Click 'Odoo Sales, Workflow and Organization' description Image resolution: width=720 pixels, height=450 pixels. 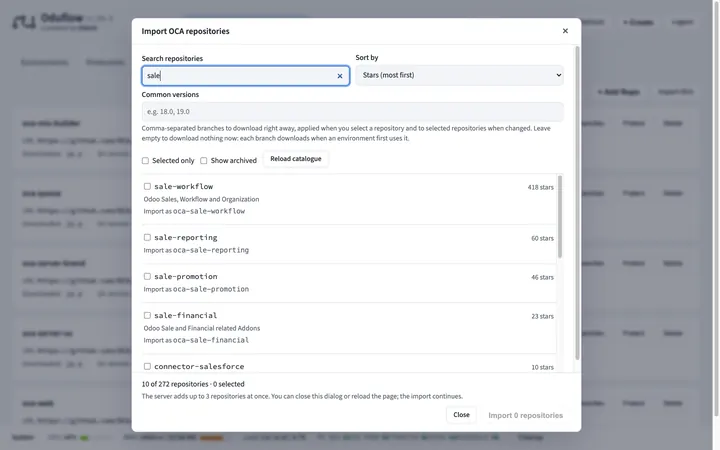pyautogui.click(x=201, y=199)
